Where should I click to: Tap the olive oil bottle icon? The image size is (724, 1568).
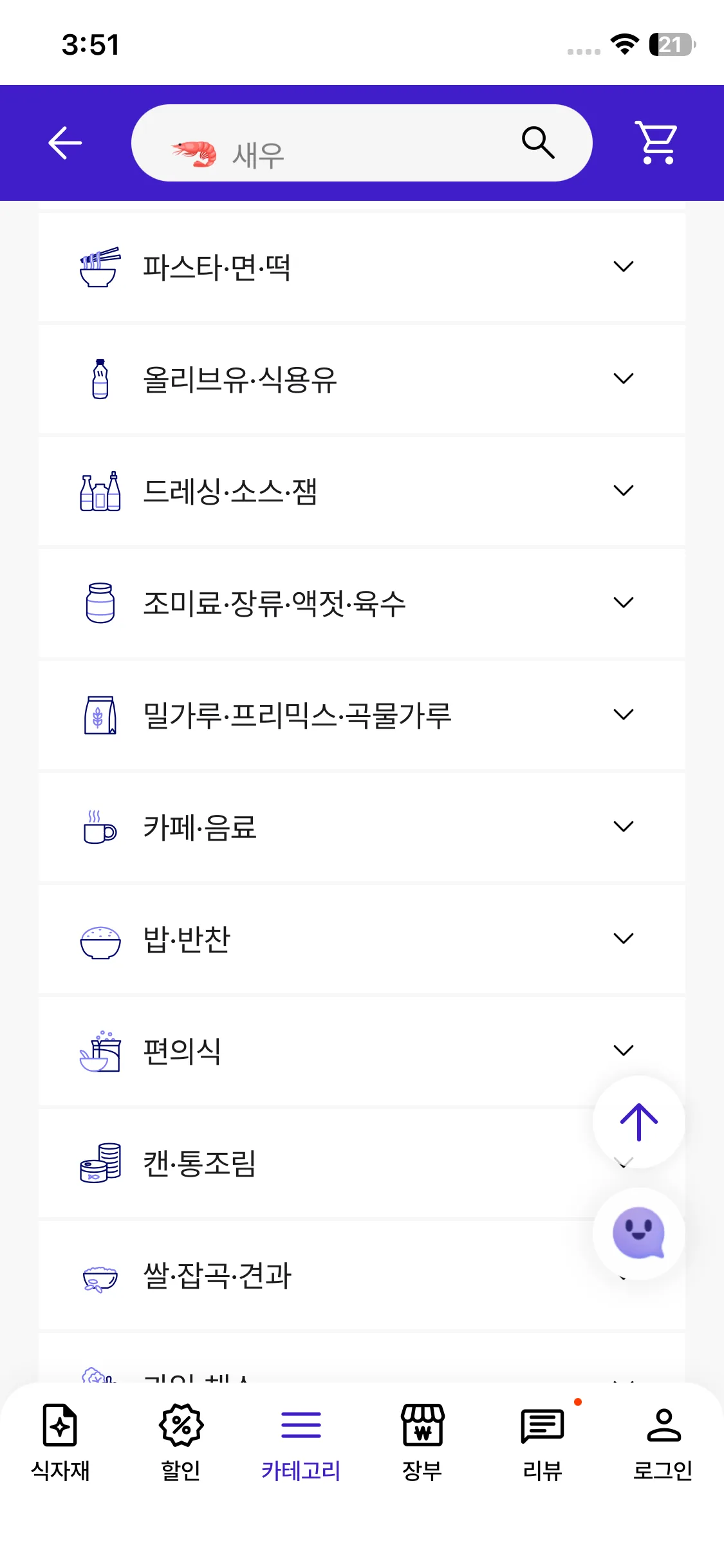tap(100, 379)
